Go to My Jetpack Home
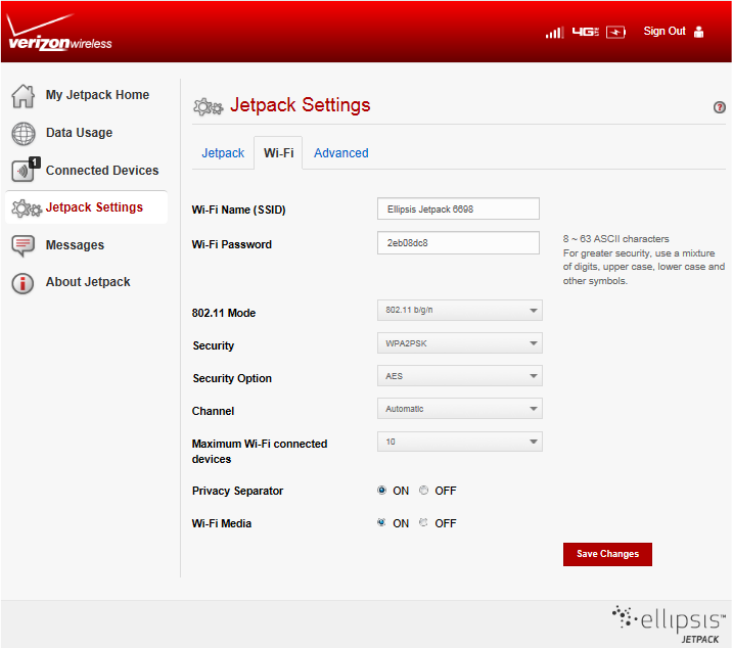Viewport: 732px width, 648px height. point(97,95)
